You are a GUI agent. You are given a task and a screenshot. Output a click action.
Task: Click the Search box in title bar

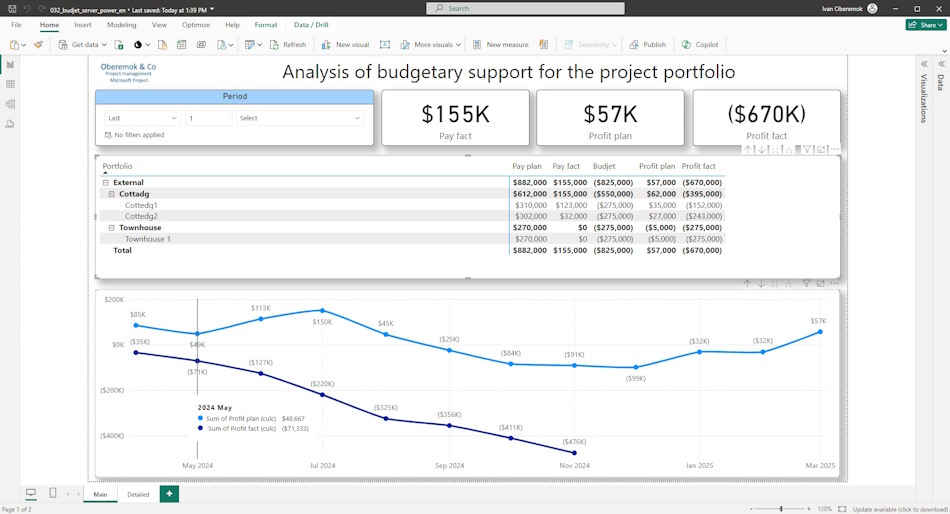(525, 8)
